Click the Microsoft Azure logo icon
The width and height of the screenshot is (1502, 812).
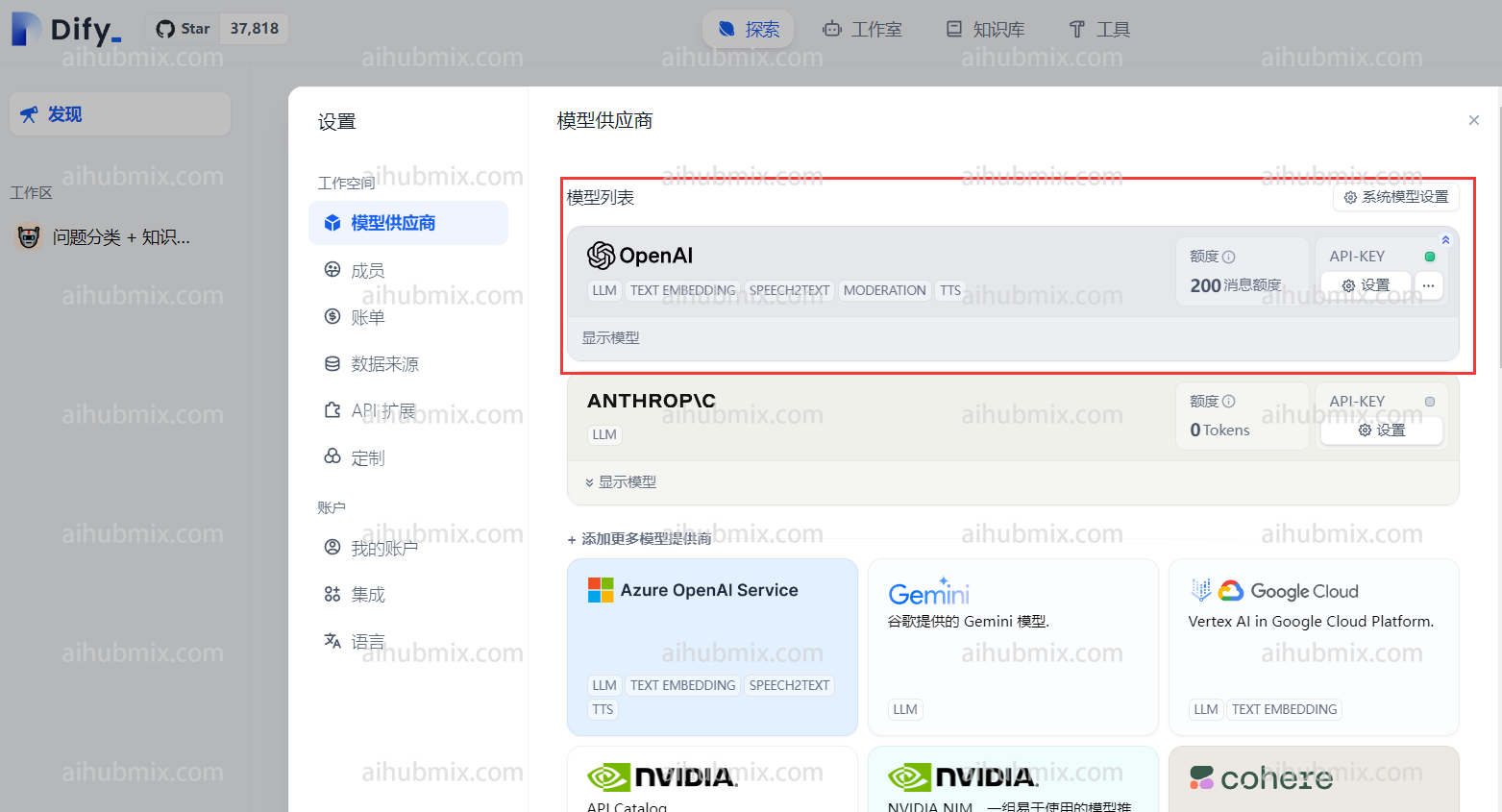pos(601,590)
